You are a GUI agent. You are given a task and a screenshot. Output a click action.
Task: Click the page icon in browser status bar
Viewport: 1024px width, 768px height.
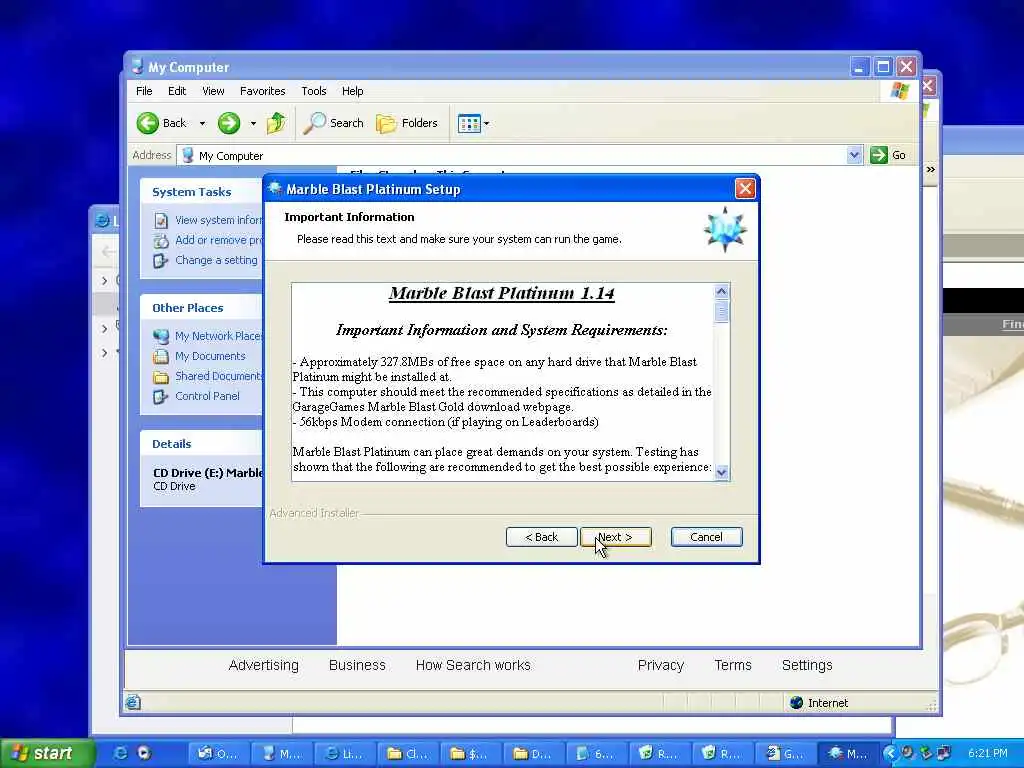coord(133,702)
